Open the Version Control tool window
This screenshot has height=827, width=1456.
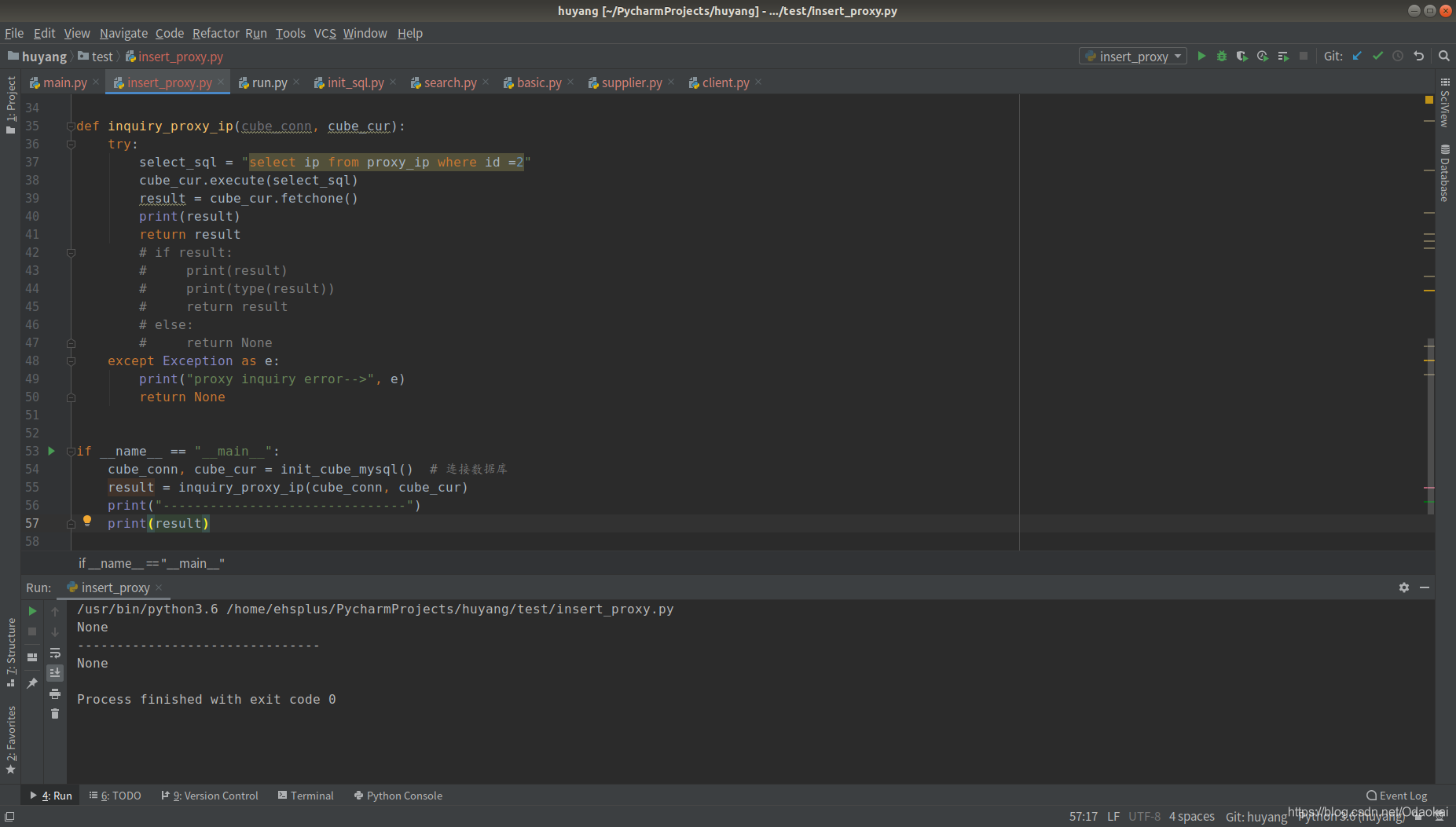210,796
